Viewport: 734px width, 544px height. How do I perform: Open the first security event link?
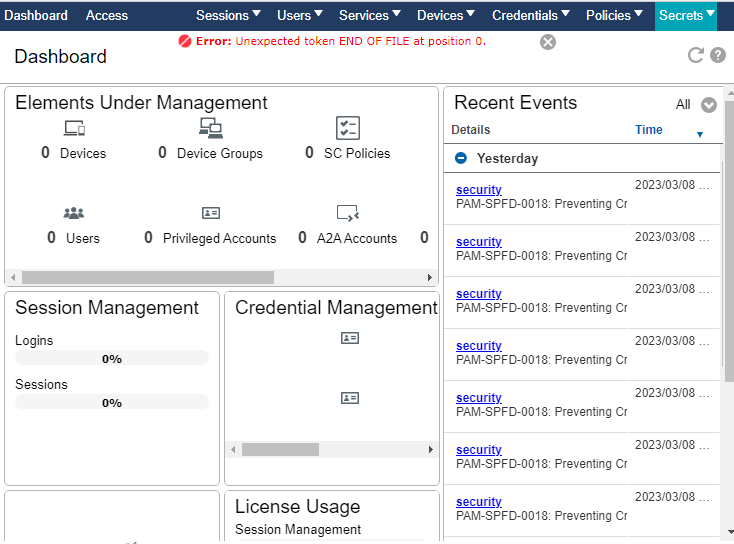click(479, 190)
